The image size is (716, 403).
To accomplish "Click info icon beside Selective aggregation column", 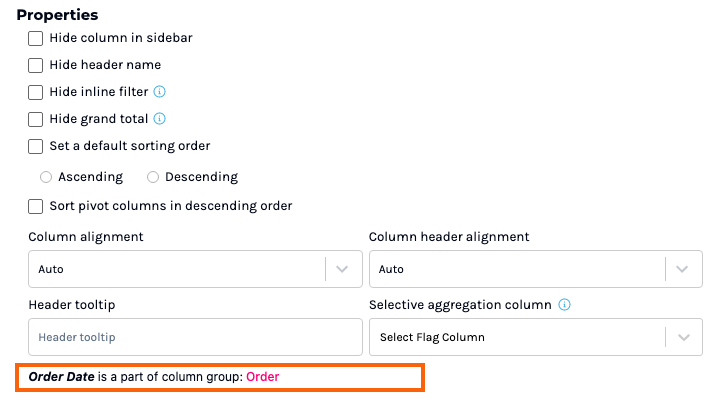I will pos(565,305).
